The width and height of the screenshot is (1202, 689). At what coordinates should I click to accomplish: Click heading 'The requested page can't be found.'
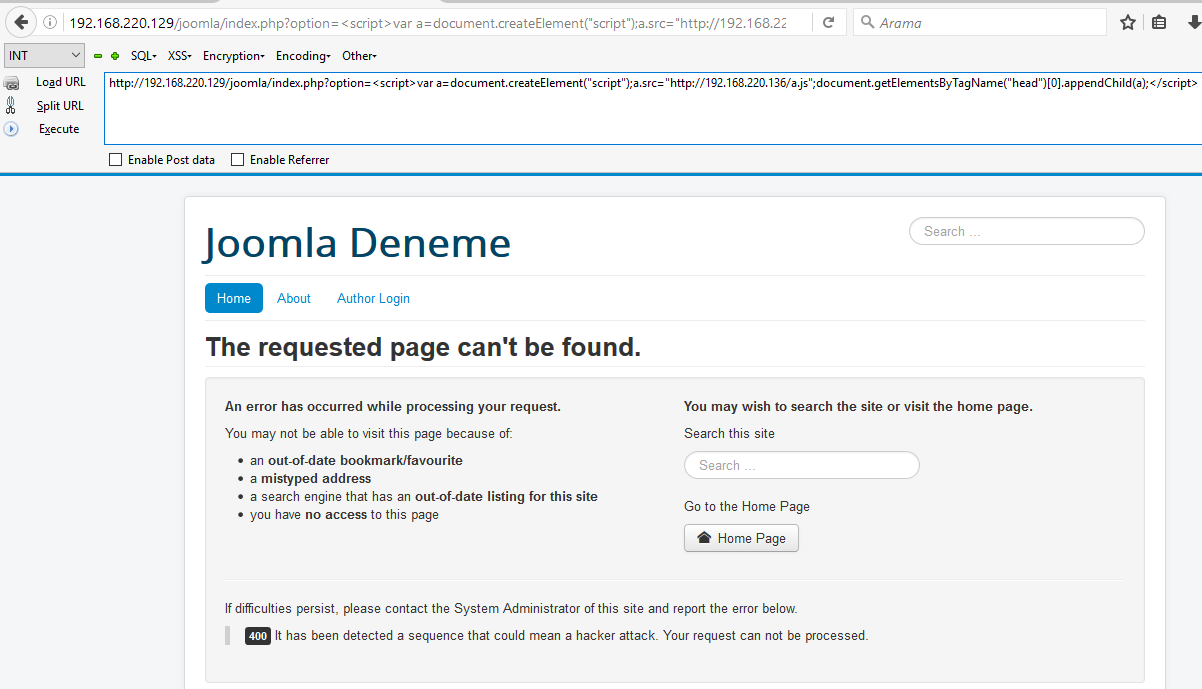coord(423,347)
